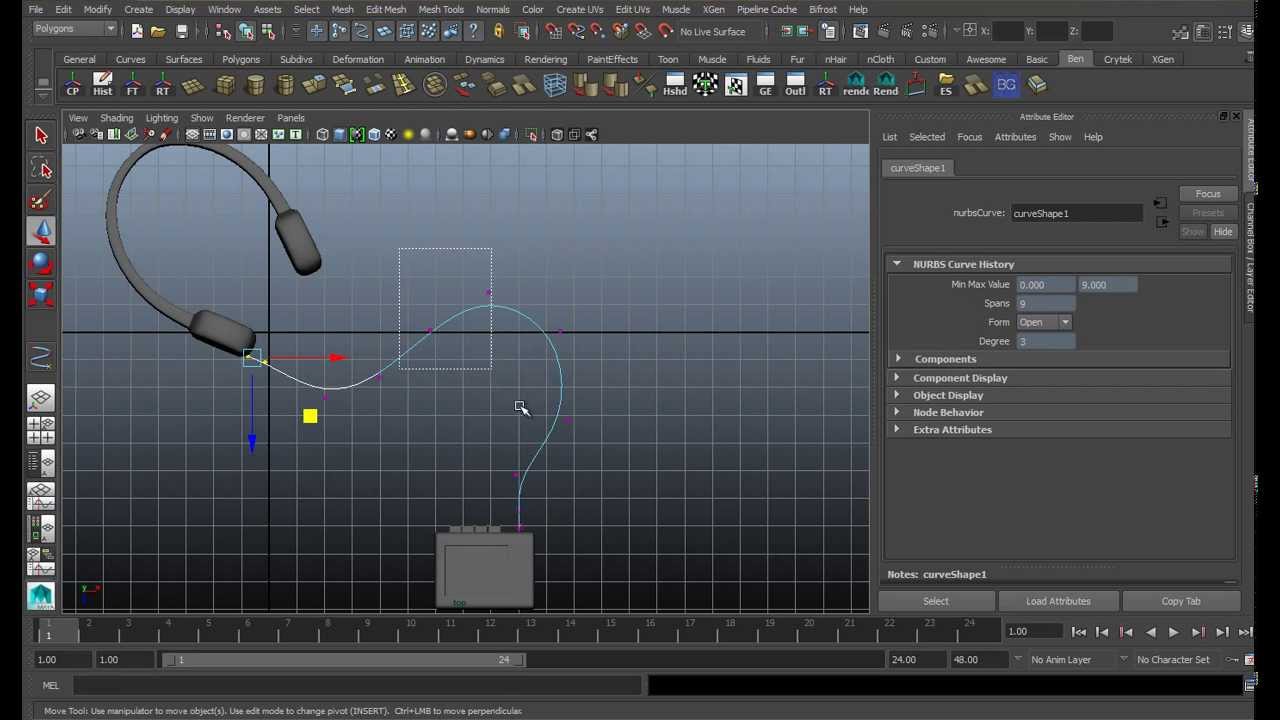Image resolution: width=1280 pixels, height=720 pixels.
Task: Click the lock selection icon
Action: (498, 32)
